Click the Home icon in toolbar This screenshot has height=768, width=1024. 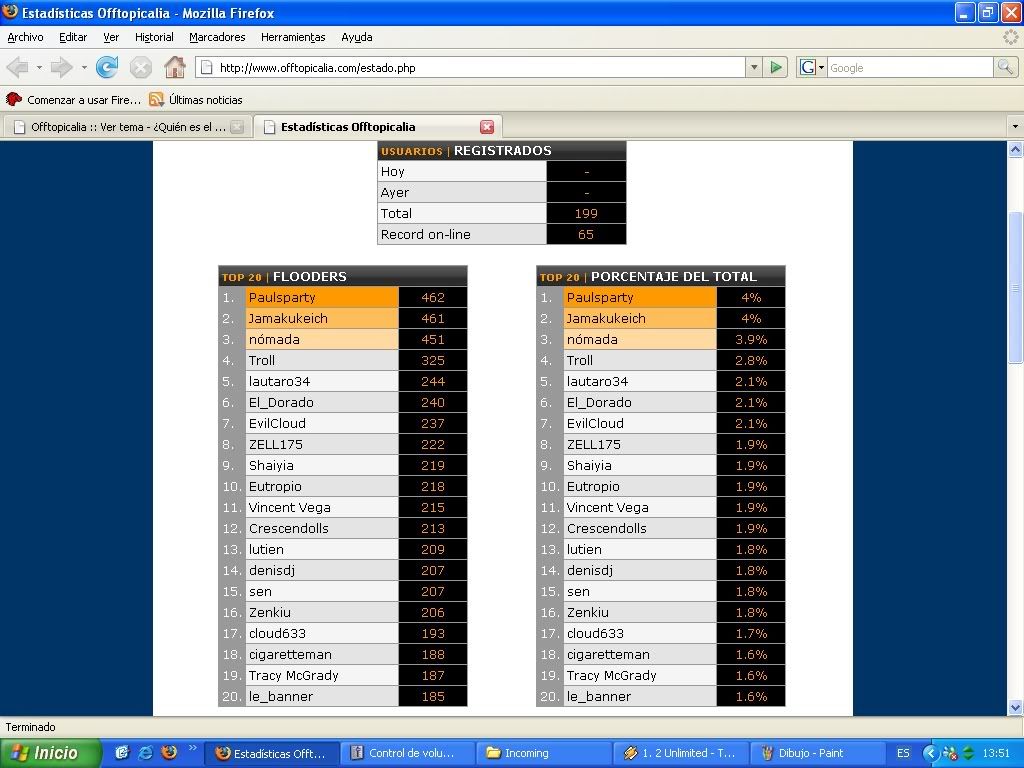point(175,68)
